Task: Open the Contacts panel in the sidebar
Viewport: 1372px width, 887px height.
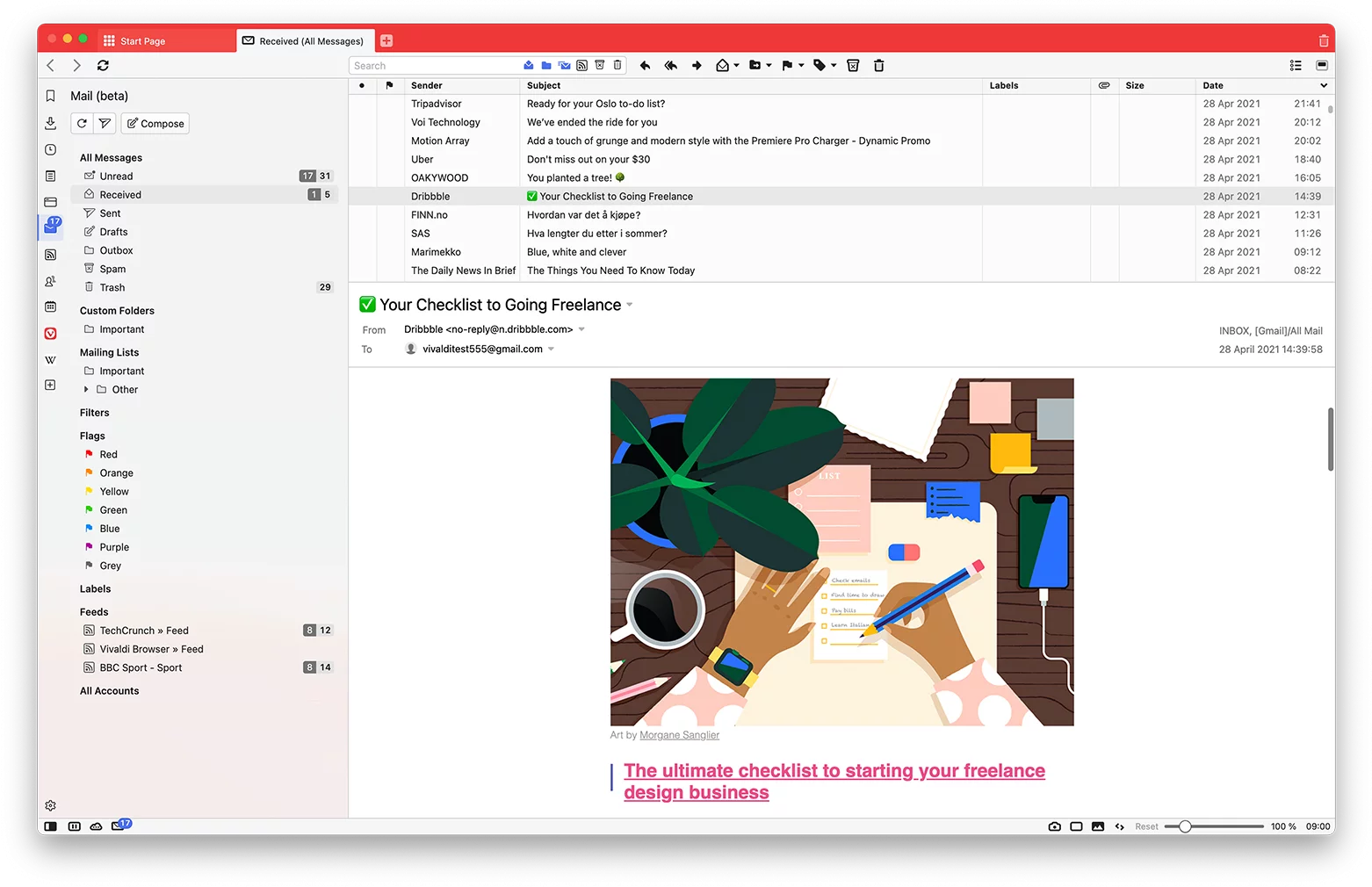Action: 50,281
